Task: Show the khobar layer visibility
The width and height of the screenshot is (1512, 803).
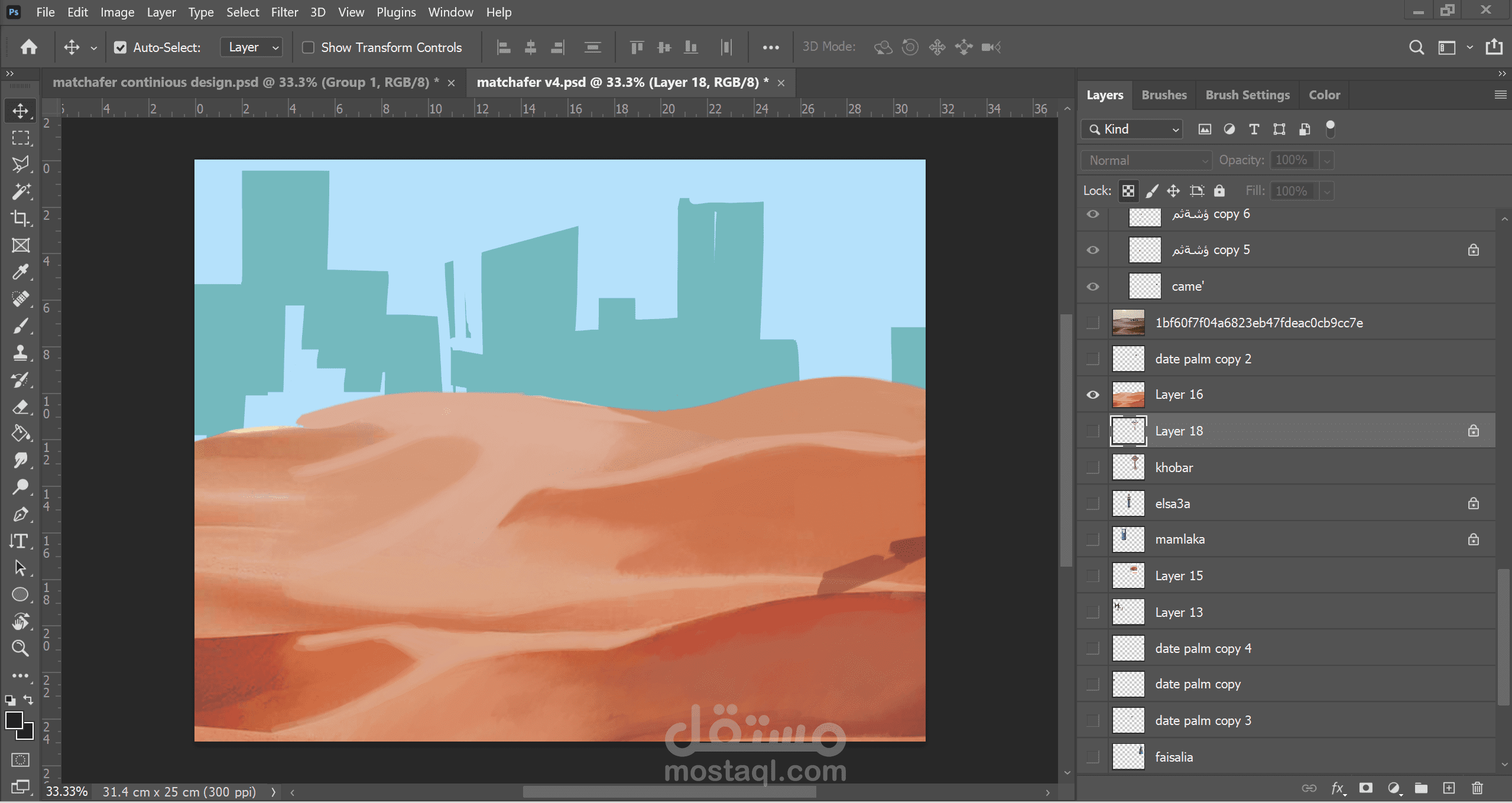Action: click(1093, 467)
